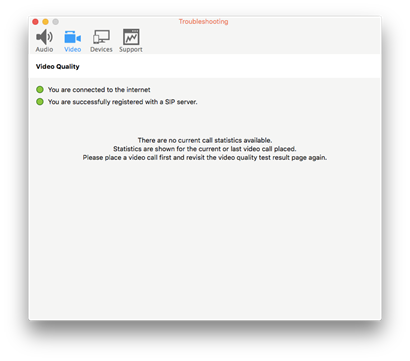Click the gray disabled zoom window button
410x361 pixels.
click(x=55, y=22)
